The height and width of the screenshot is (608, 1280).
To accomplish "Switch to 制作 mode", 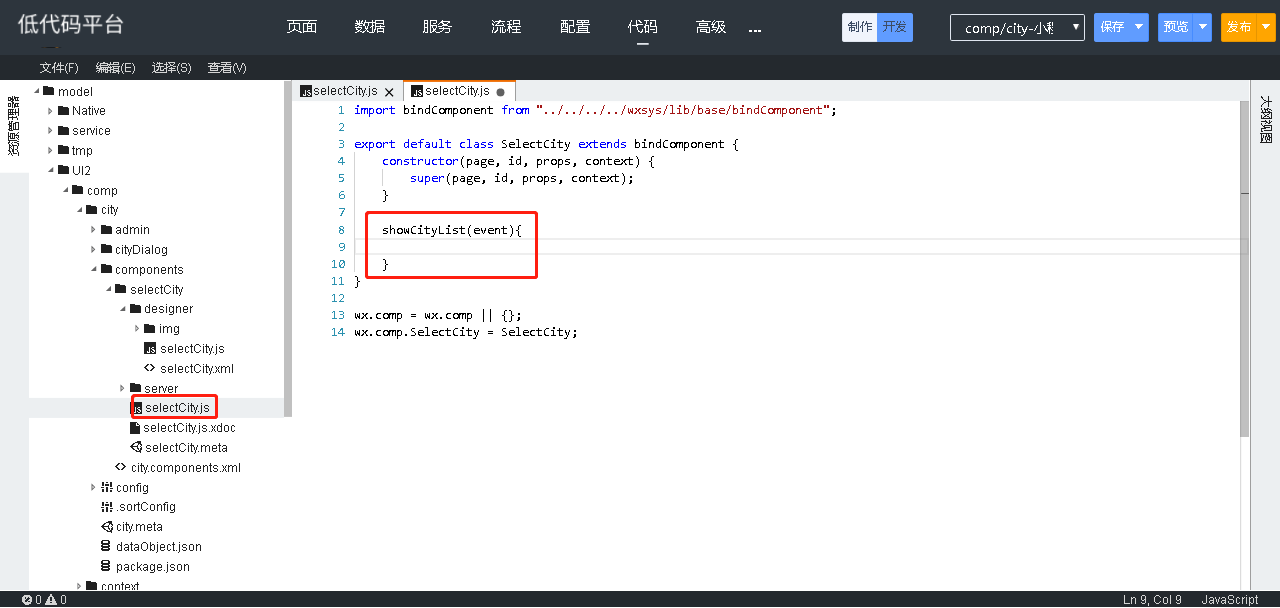I will pos(859,27).
